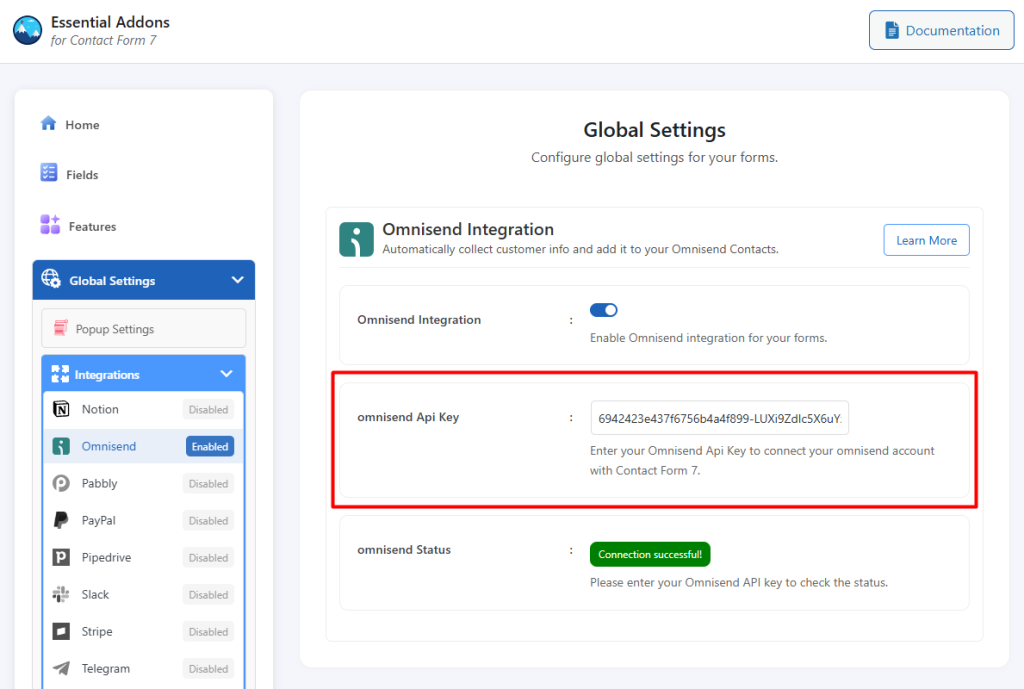Open the Features section
Image resolution: width=1024 pixels, height=689 pixels.
point(92,227)
